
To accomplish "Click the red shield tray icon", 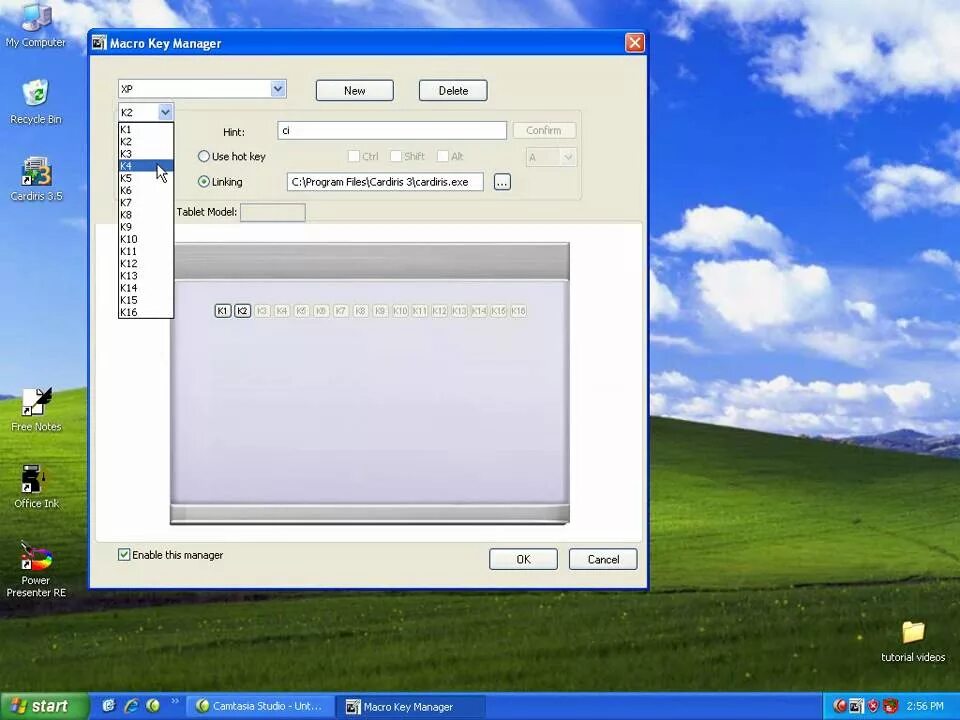I will [873, 706].
